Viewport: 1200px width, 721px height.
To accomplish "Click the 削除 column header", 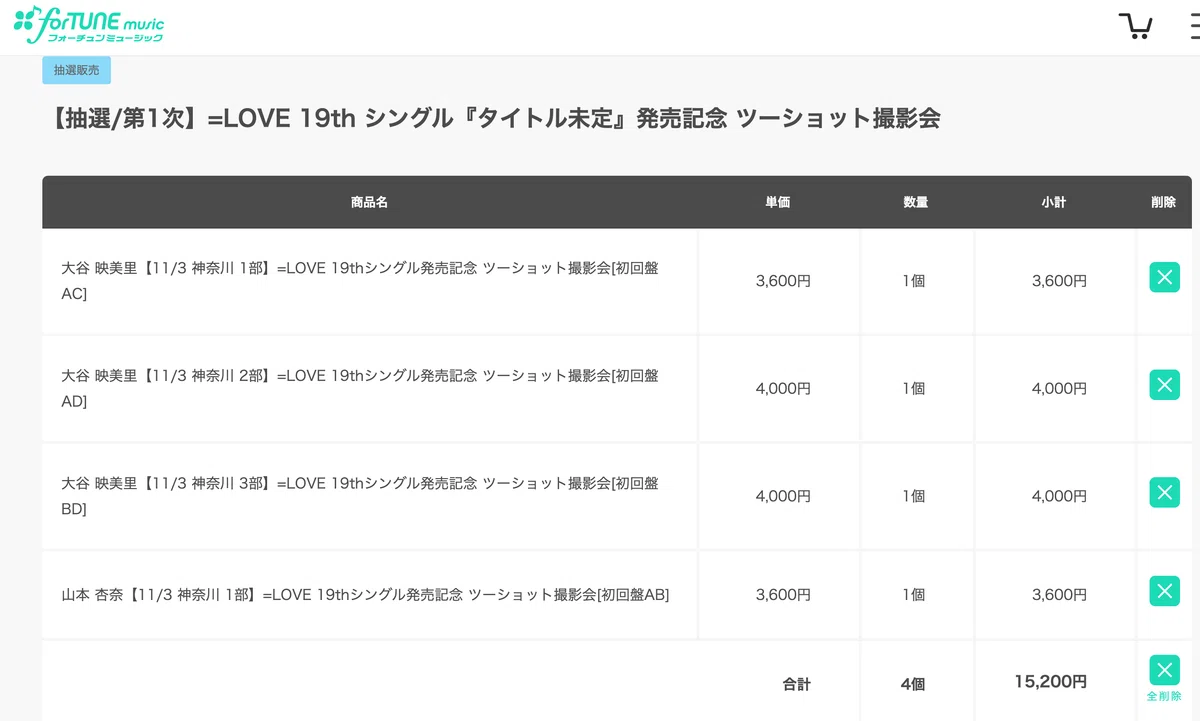I will (1164, 202).
